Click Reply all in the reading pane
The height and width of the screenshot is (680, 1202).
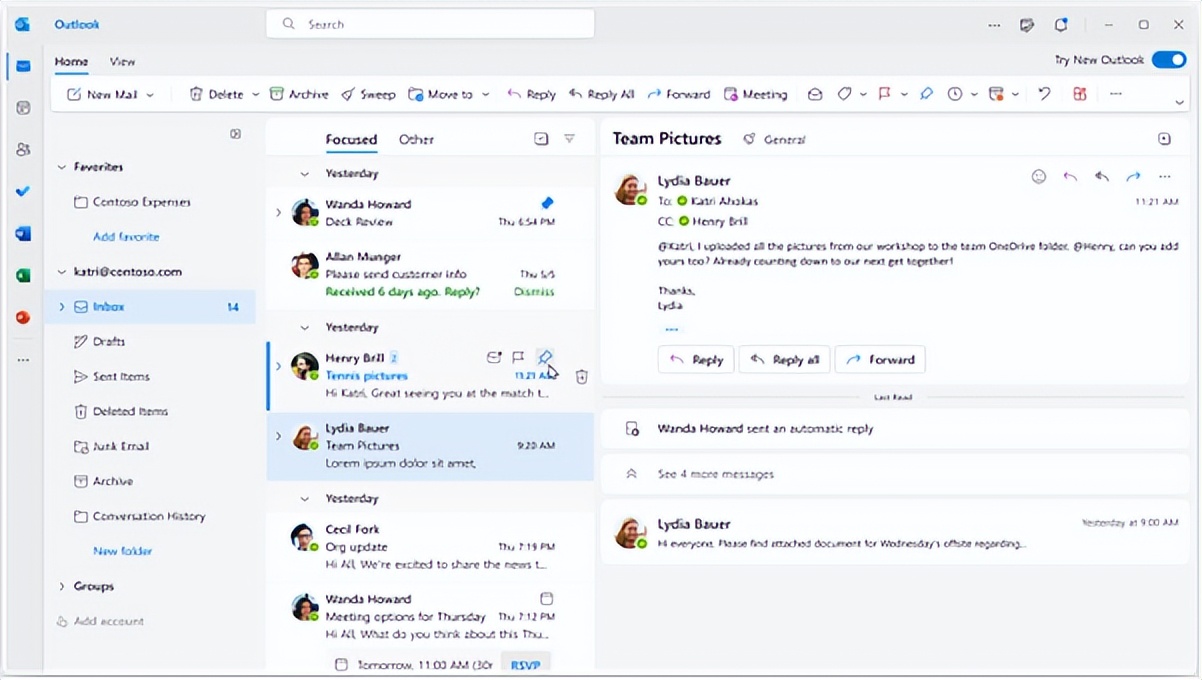784,359
